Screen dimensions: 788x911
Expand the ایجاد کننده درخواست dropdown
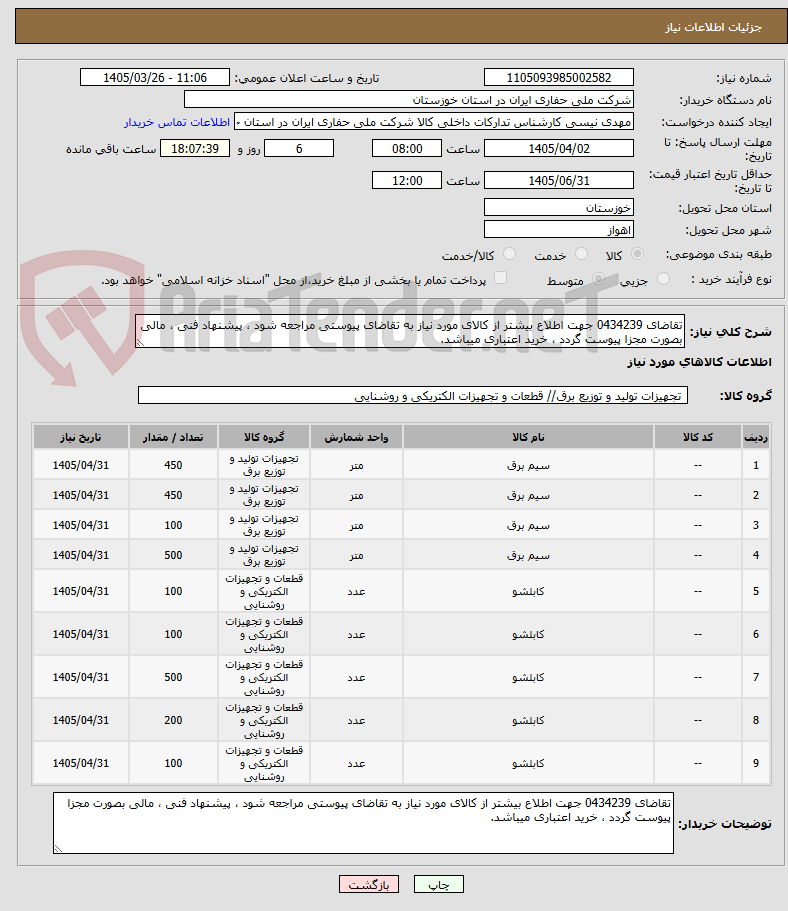[x=434, y=122]
